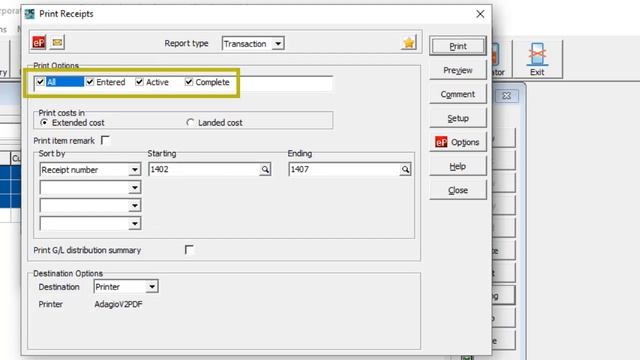Uncheck the Entered checkbox
The image size is (640, 360).
tap(90, 82)
